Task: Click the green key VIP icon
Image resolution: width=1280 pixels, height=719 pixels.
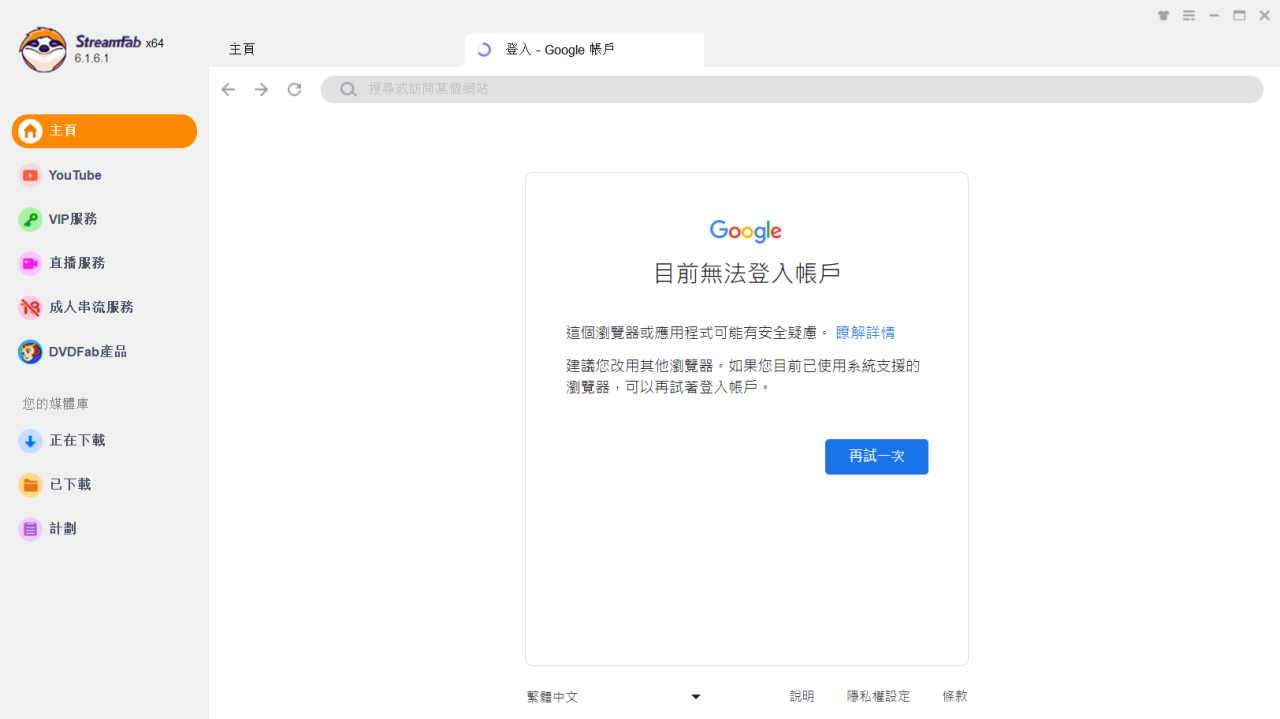Action: click(x=30, y=219)
